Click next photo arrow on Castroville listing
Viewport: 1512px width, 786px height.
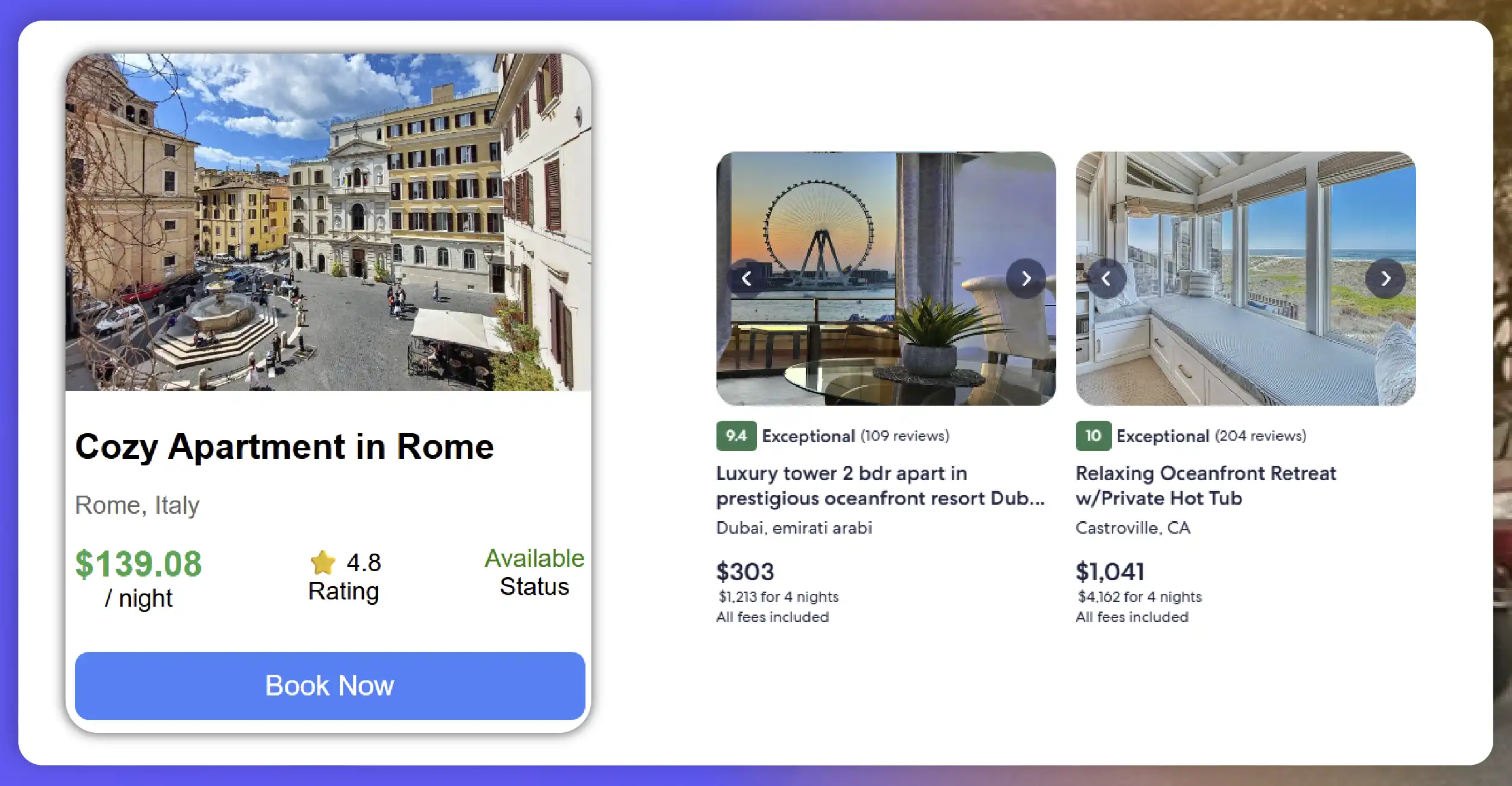[1385, 279]
